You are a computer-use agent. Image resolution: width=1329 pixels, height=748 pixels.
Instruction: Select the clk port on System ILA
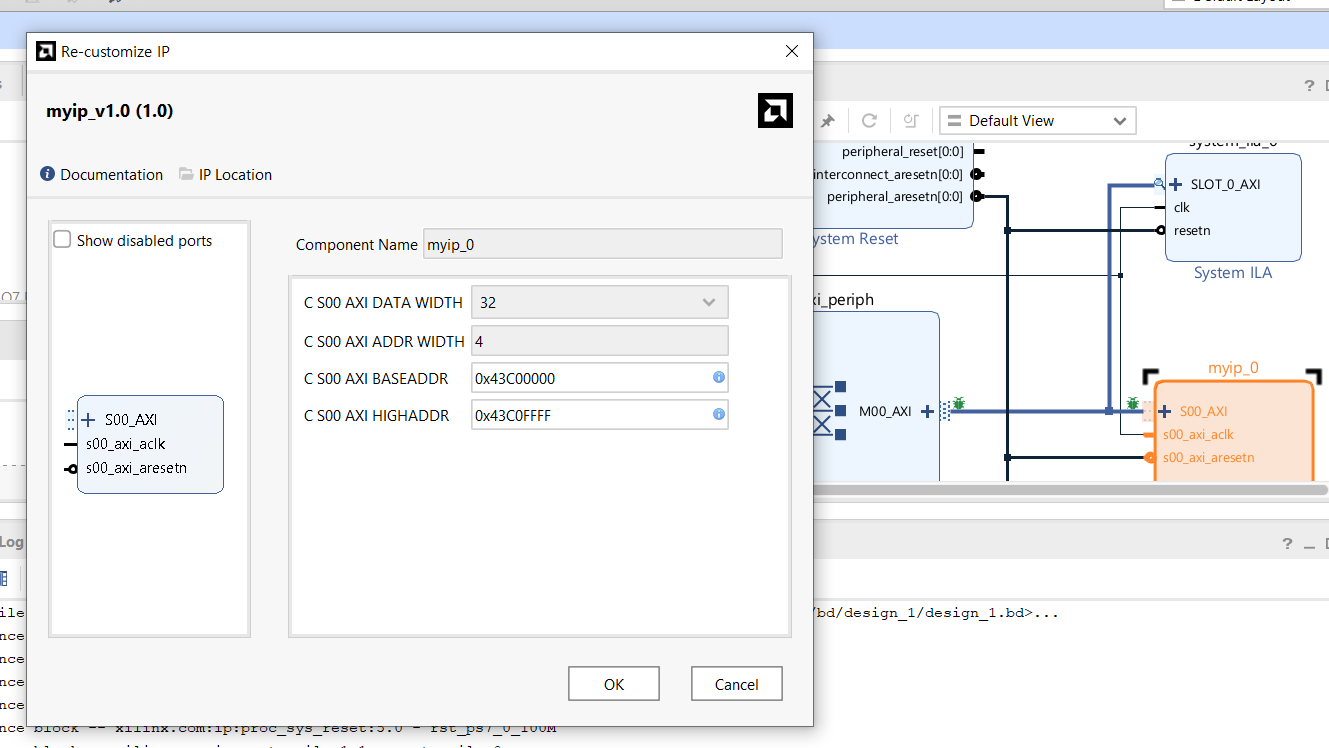(x=1182, y=207)
